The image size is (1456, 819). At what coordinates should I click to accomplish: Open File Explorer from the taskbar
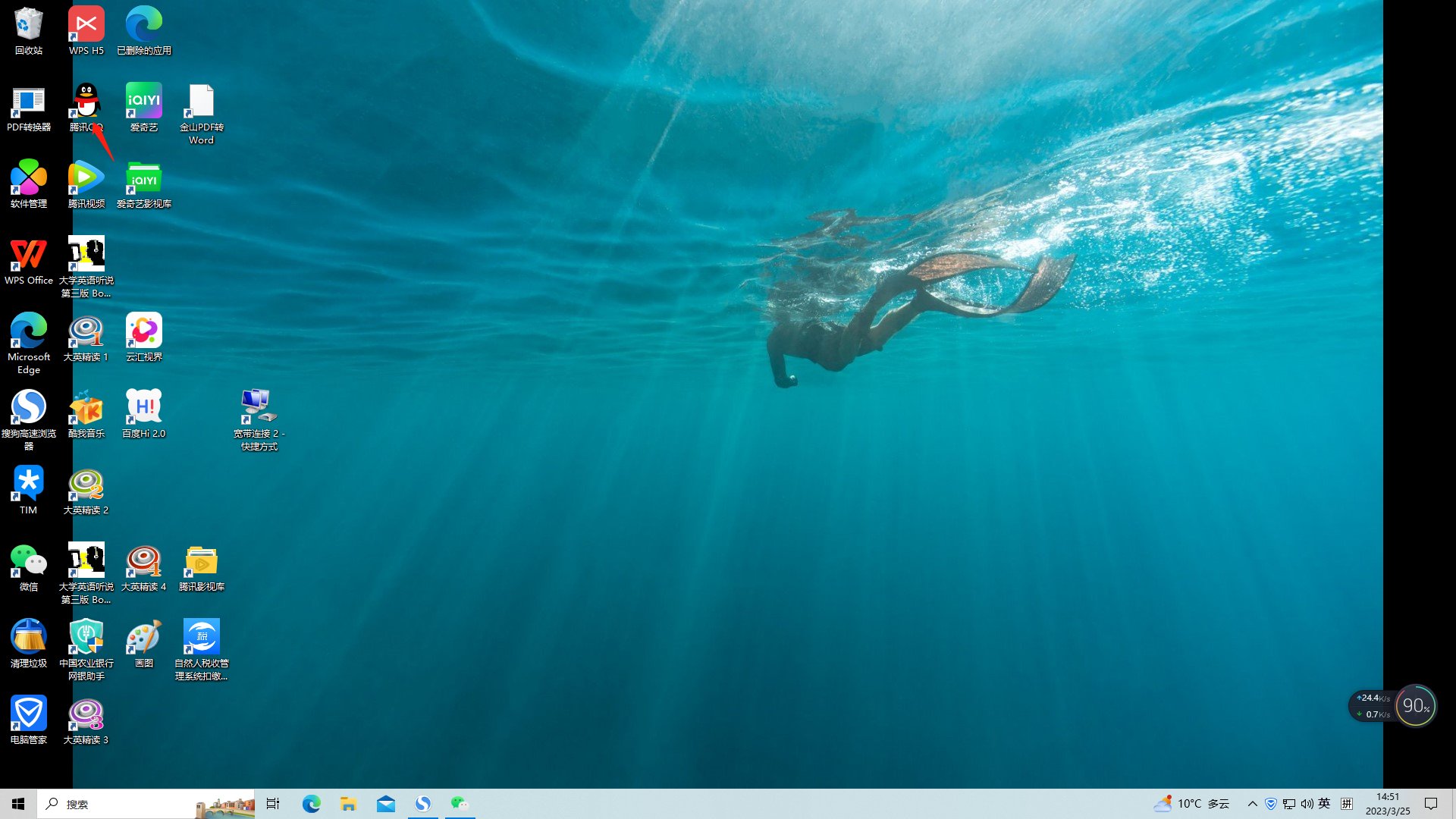click(x=348, y=804)
